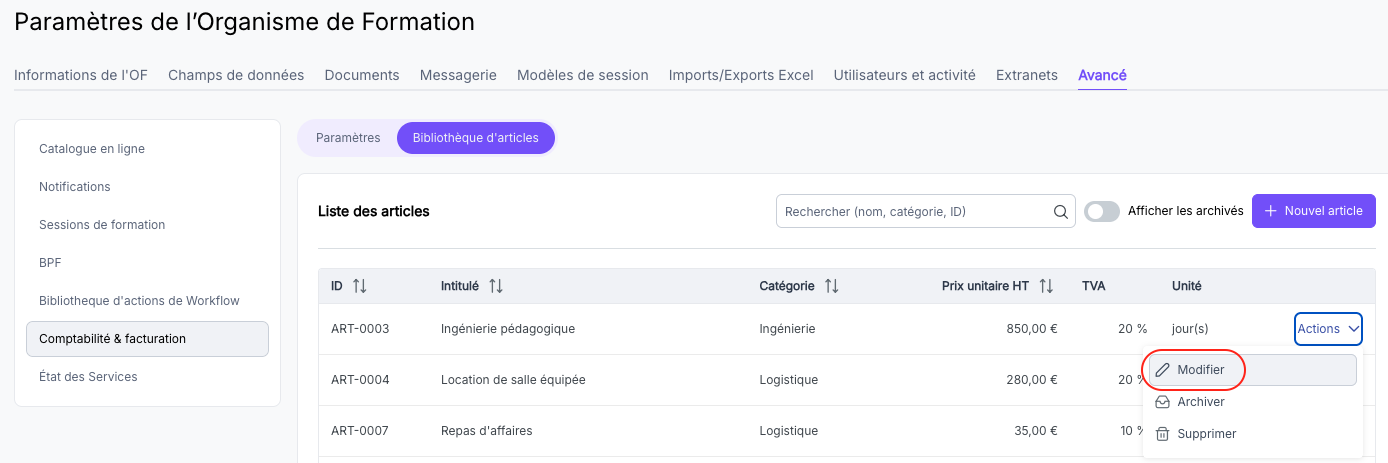The image size is (1388, 463).
Task: Choose Supprimer in the Actions menu
Action: pyautogui.click(x=1252, y=434)
